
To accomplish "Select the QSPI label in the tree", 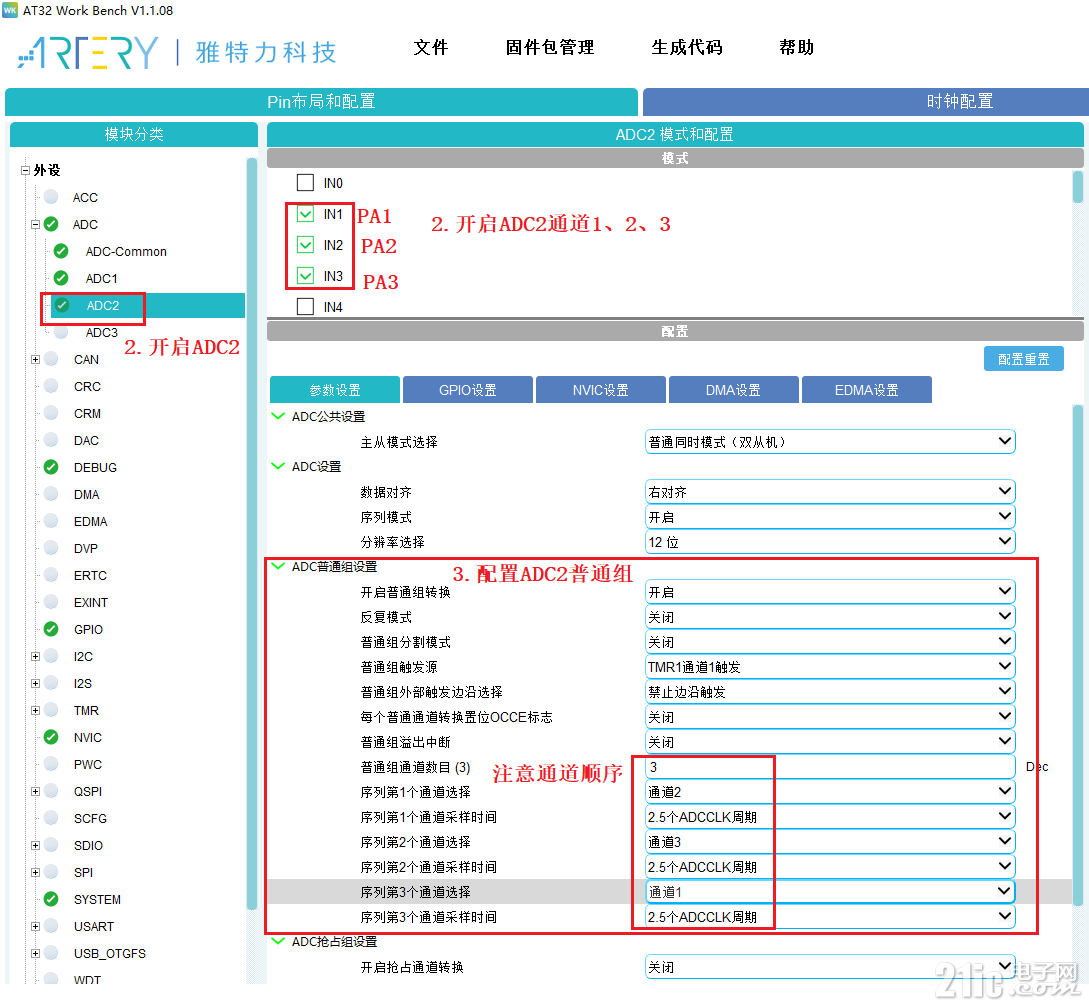I will click(x=88, y=791).
